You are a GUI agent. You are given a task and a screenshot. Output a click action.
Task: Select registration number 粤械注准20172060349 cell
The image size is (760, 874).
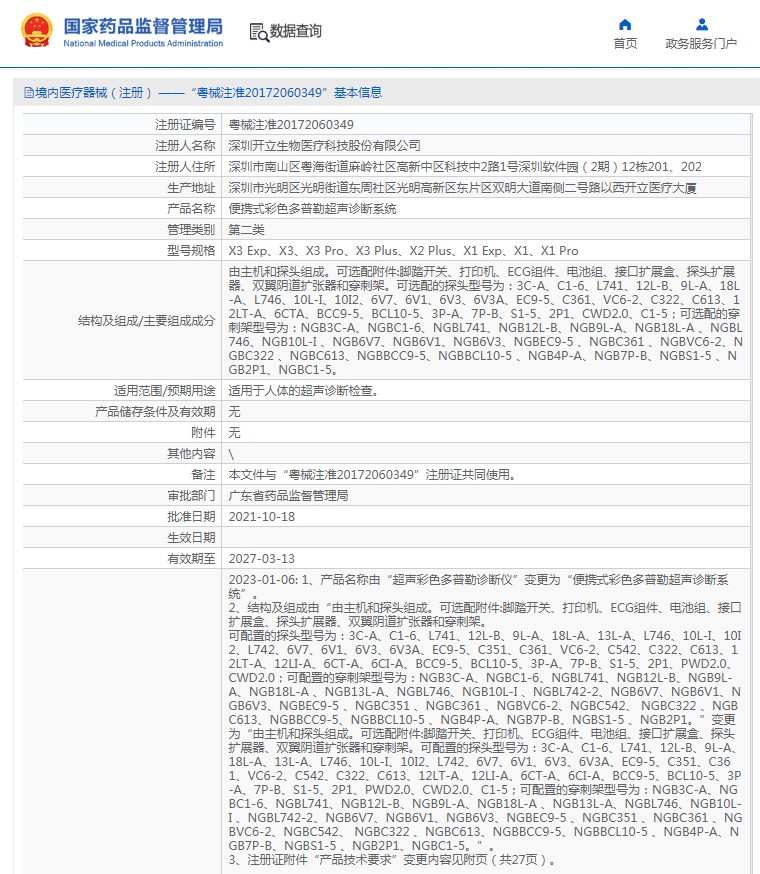(291, 125)
